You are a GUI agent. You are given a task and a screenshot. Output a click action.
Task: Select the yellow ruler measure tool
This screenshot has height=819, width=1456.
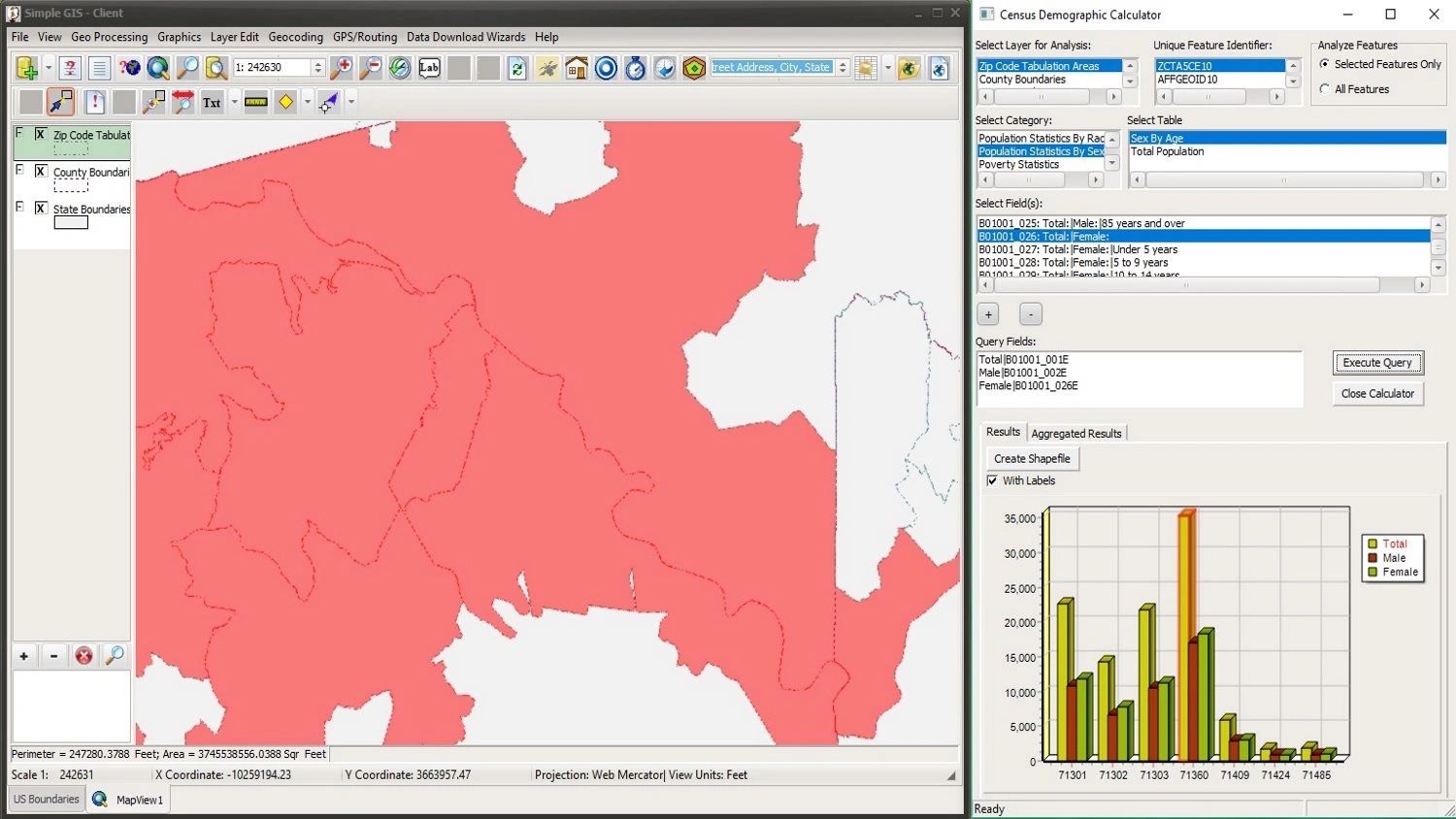click(x=255, y=102)
